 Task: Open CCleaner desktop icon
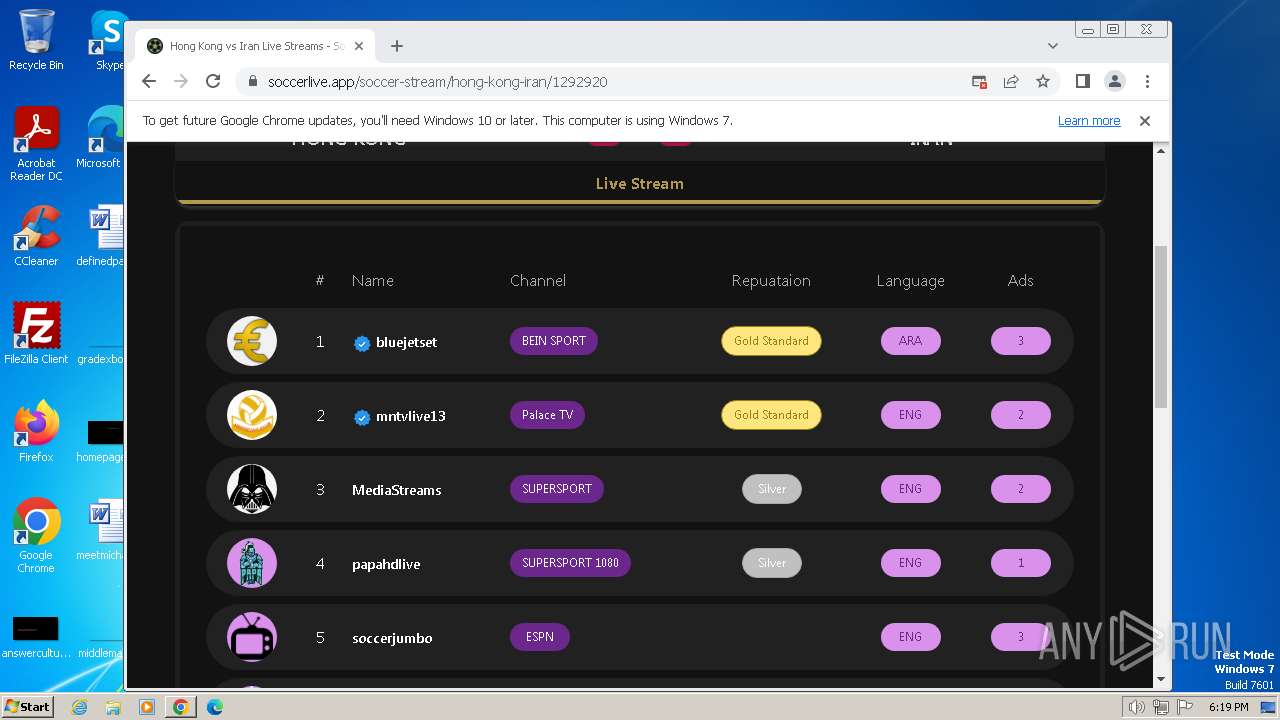click(x=36, y=236)
